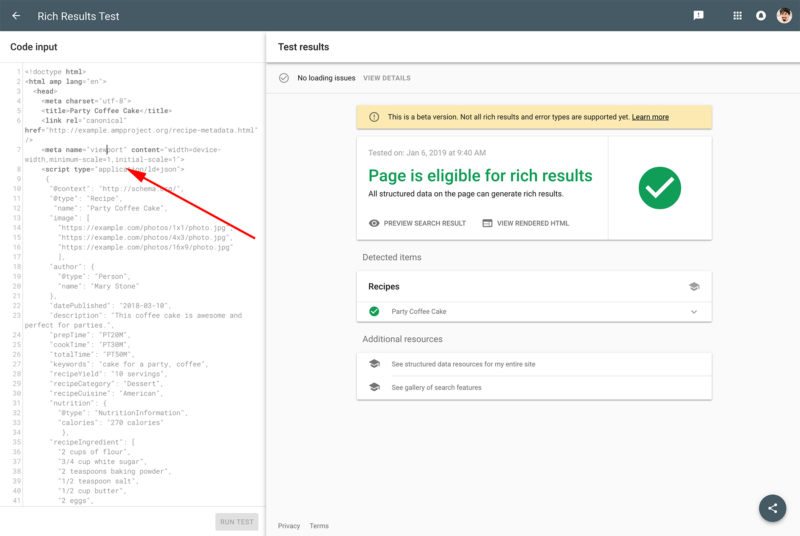Follow the Learn more link
The width and height of the screenshot is (800, 536).
point(650,117)
